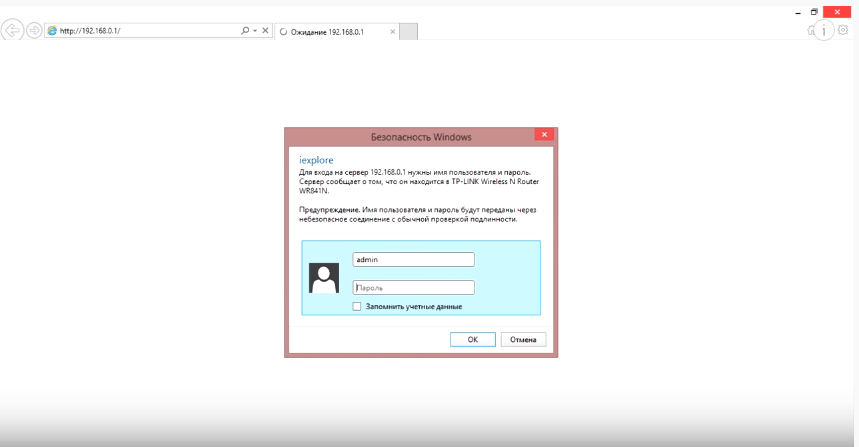859x447 pixels.
Task: Select the 'Ожидание 192.168.0.1' tab
Action: coord(328,32)
